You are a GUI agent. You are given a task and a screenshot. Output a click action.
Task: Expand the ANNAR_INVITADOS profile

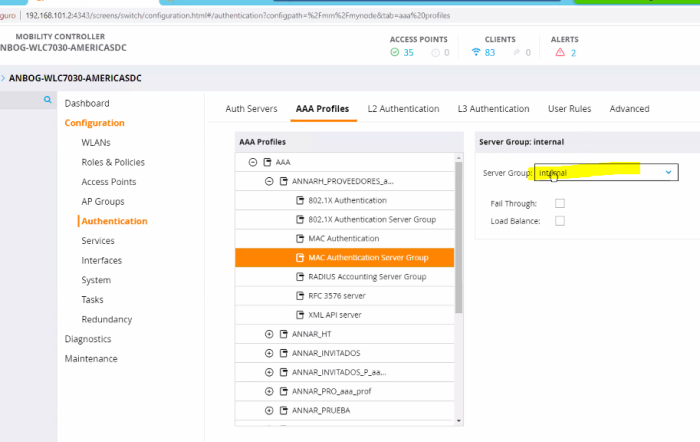[x=269, y=353]
